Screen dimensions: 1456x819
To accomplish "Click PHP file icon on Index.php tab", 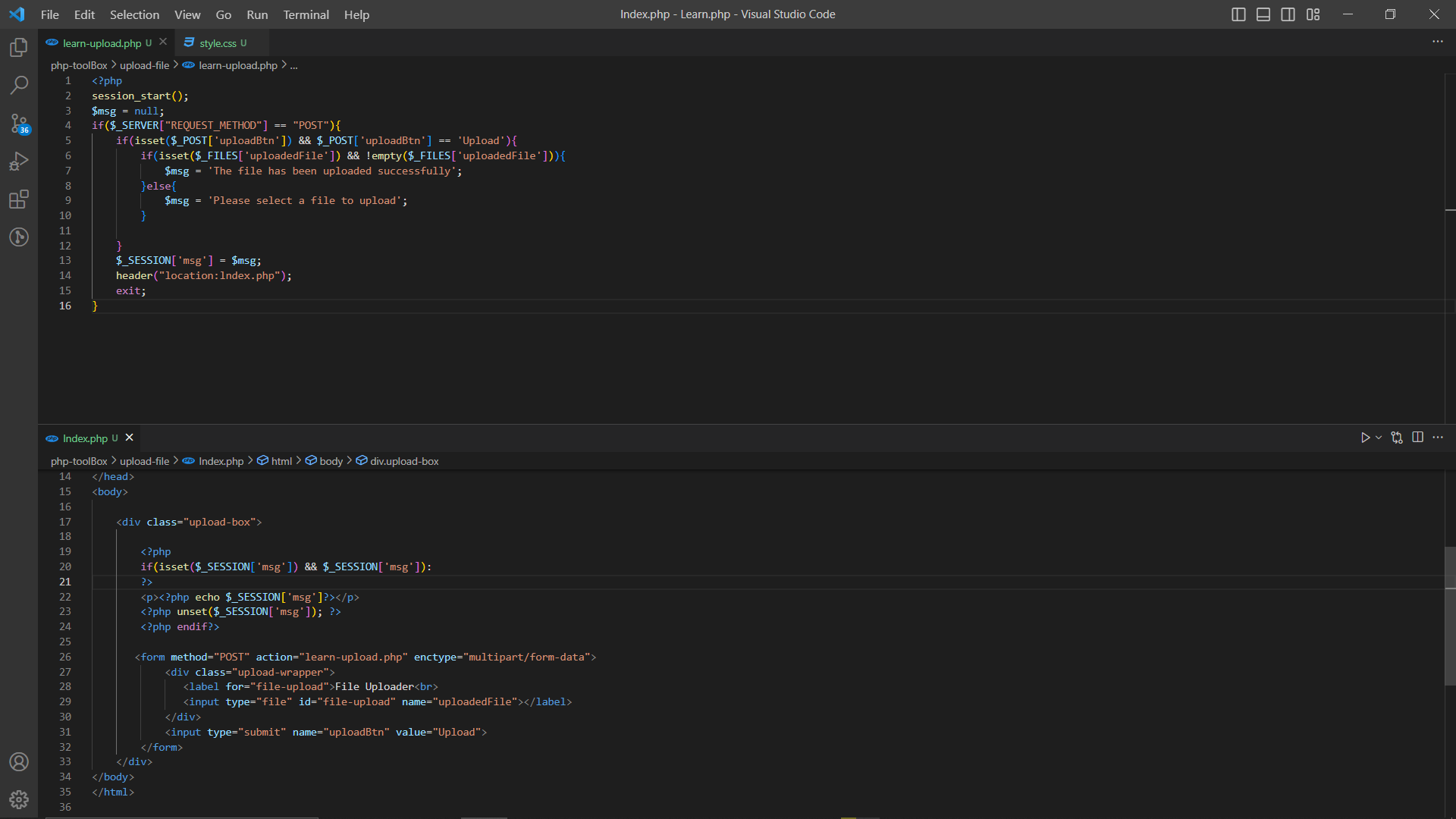I will (x=52, y=438).
